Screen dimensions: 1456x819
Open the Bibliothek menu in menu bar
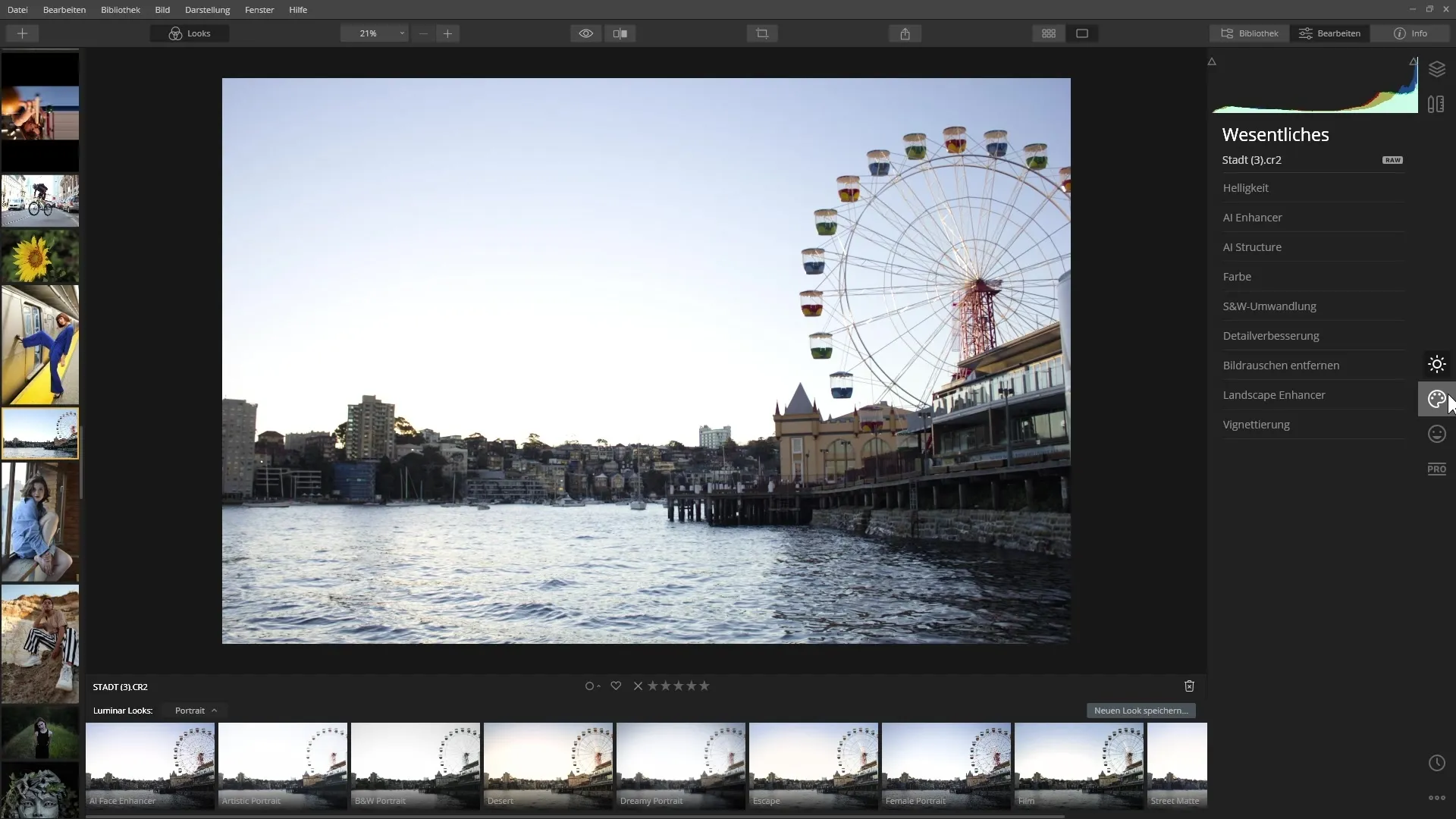coord(121,10)
